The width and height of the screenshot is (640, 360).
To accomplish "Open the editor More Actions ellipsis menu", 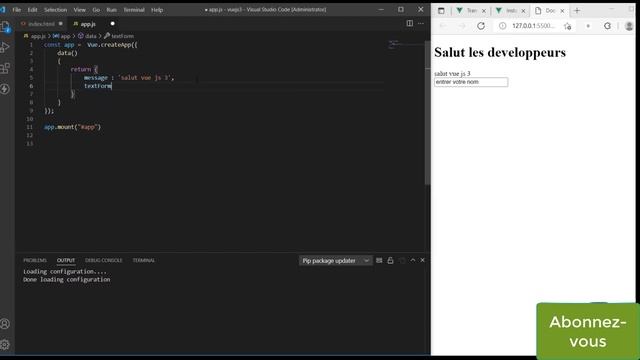I will tap(421, 24).
